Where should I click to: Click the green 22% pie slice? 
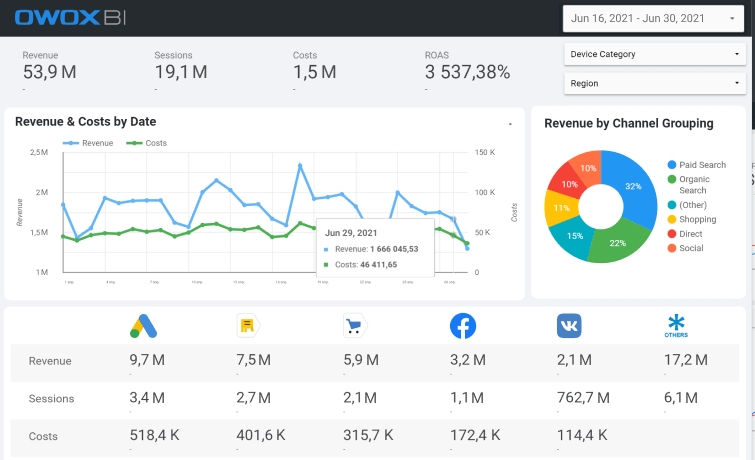(x=617, y=240)
